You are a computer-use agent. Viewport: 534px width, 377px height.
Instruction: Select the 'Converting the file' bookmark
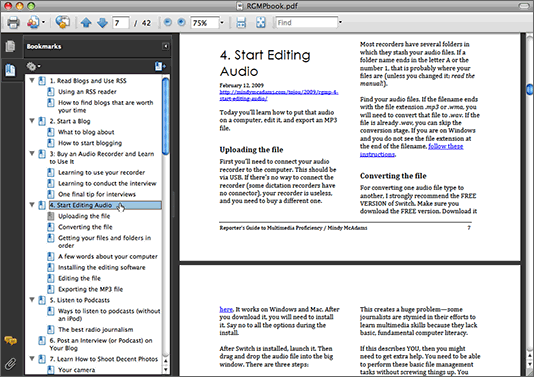[85, 227]
